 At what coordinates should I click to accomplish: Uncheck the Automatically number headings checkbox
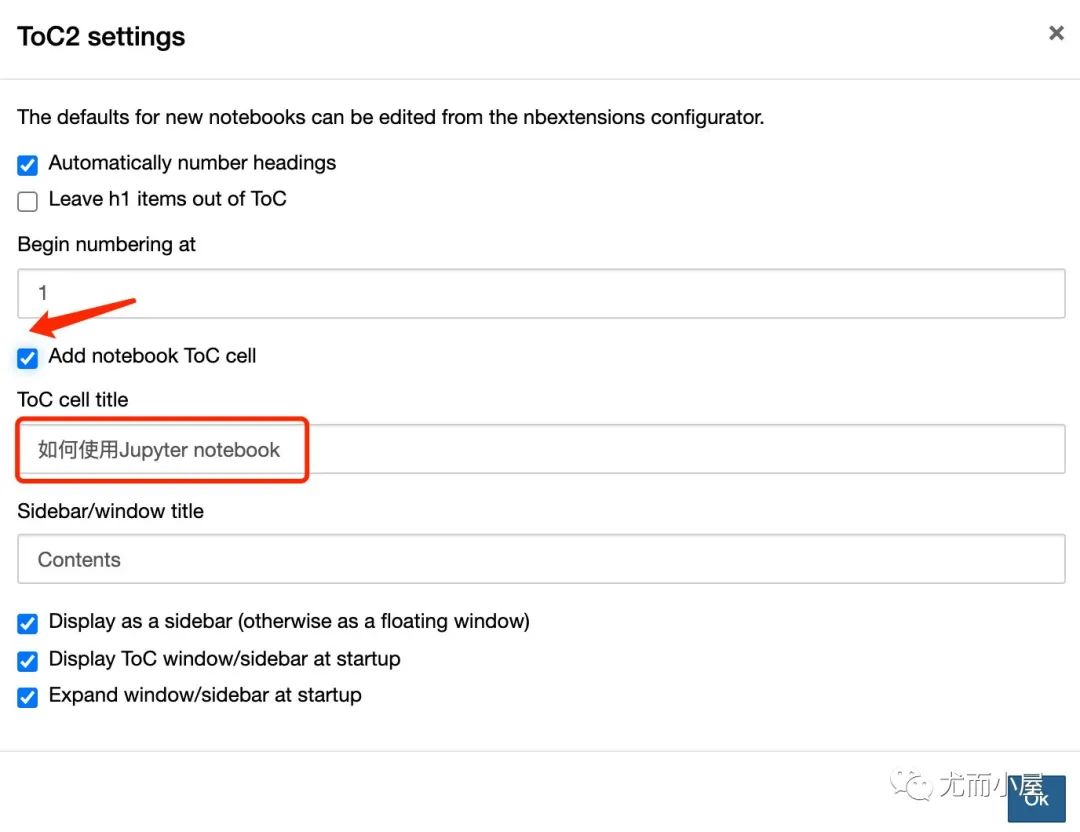click(x=28, y=165)
